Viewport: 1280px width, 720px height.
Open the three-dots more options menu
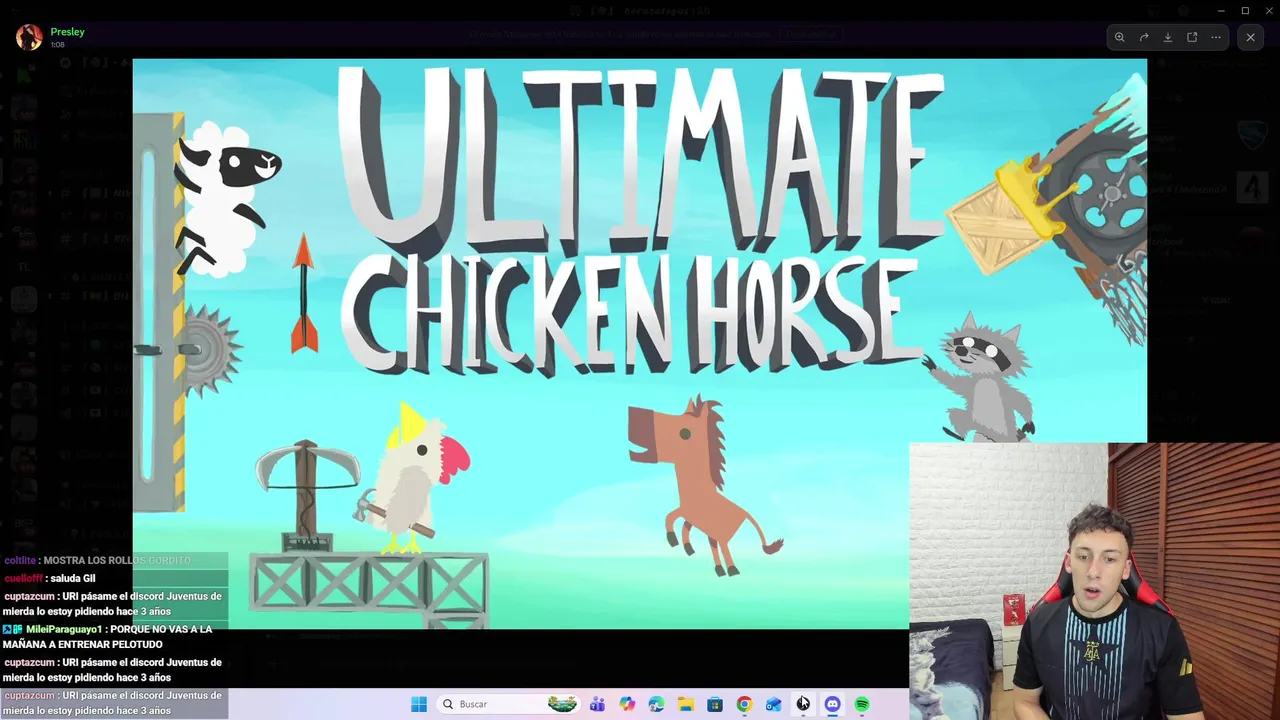point(1216,37)
